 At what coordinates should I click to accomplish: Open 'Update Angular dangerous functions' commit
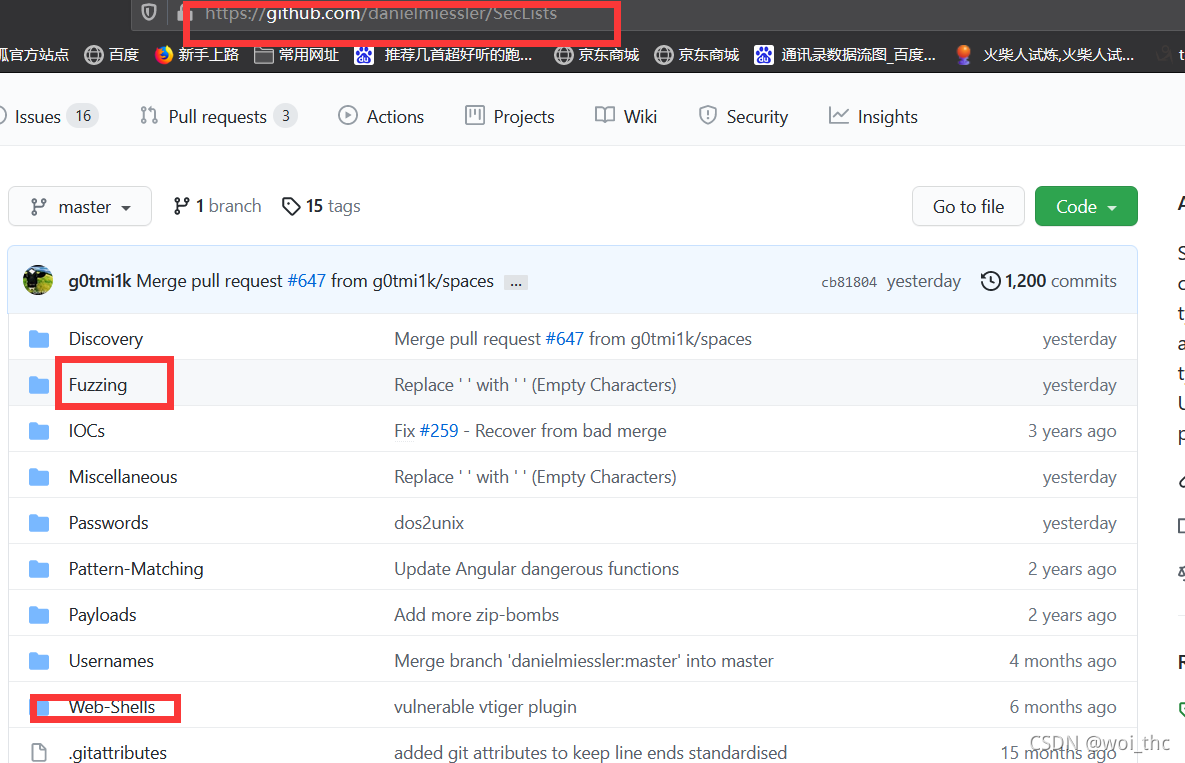point(537,569)
